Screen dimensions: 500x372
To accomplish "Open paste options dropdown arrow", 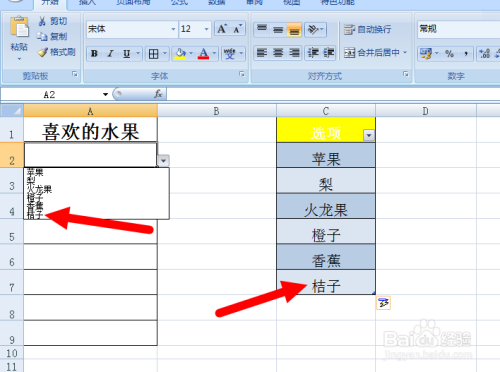I will pos(19,59).
